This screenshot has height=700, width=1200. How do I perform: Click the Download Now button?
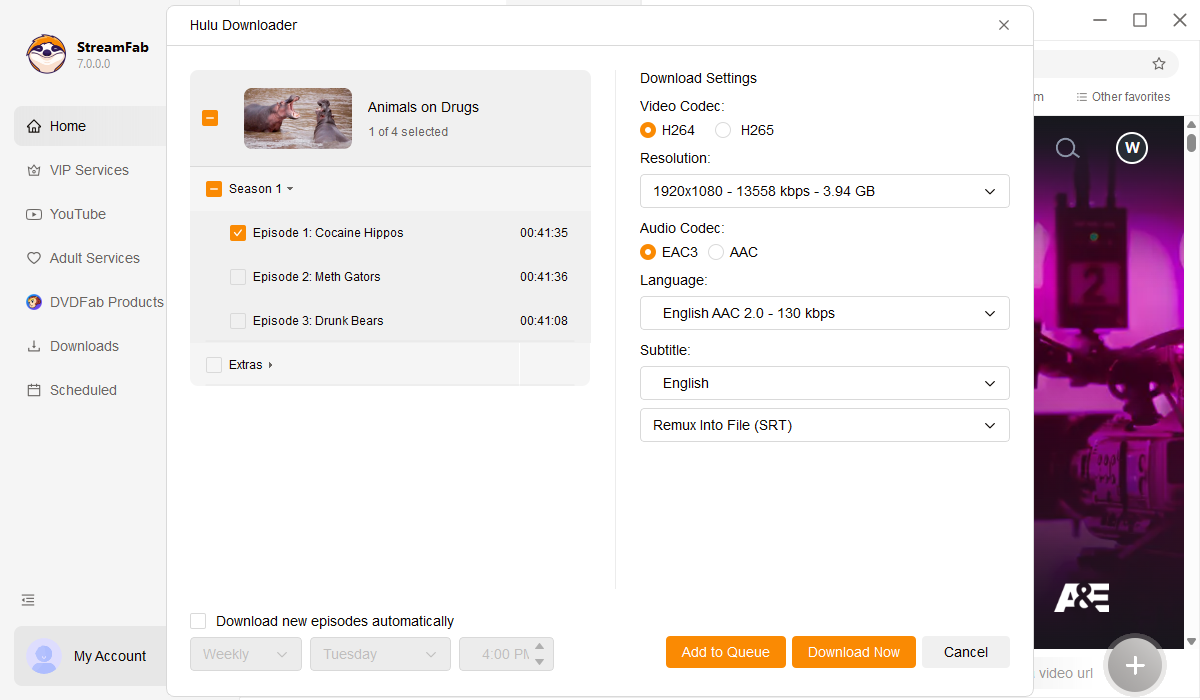(853, 652)
